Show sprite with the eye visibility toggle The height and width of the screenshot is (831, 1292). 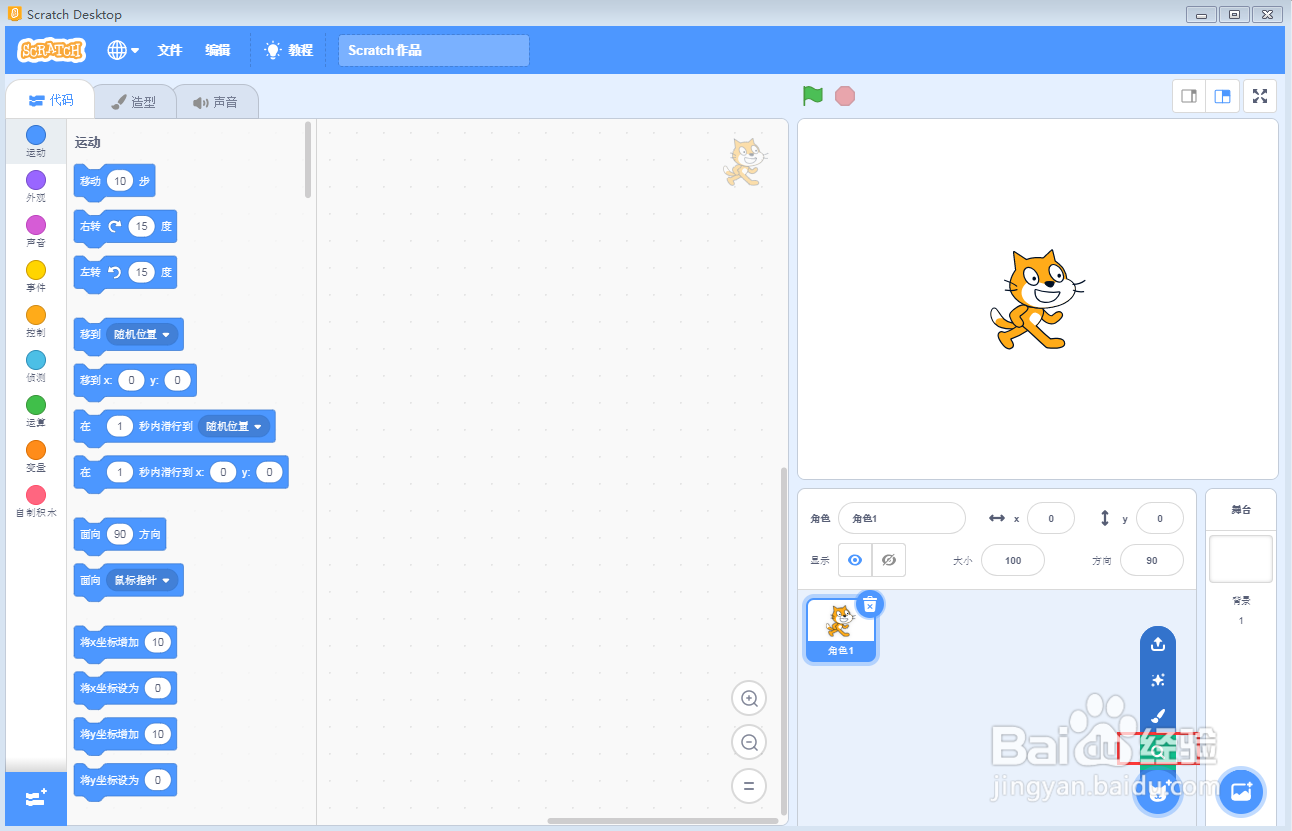pyautogui.click(x=854, y=560)
